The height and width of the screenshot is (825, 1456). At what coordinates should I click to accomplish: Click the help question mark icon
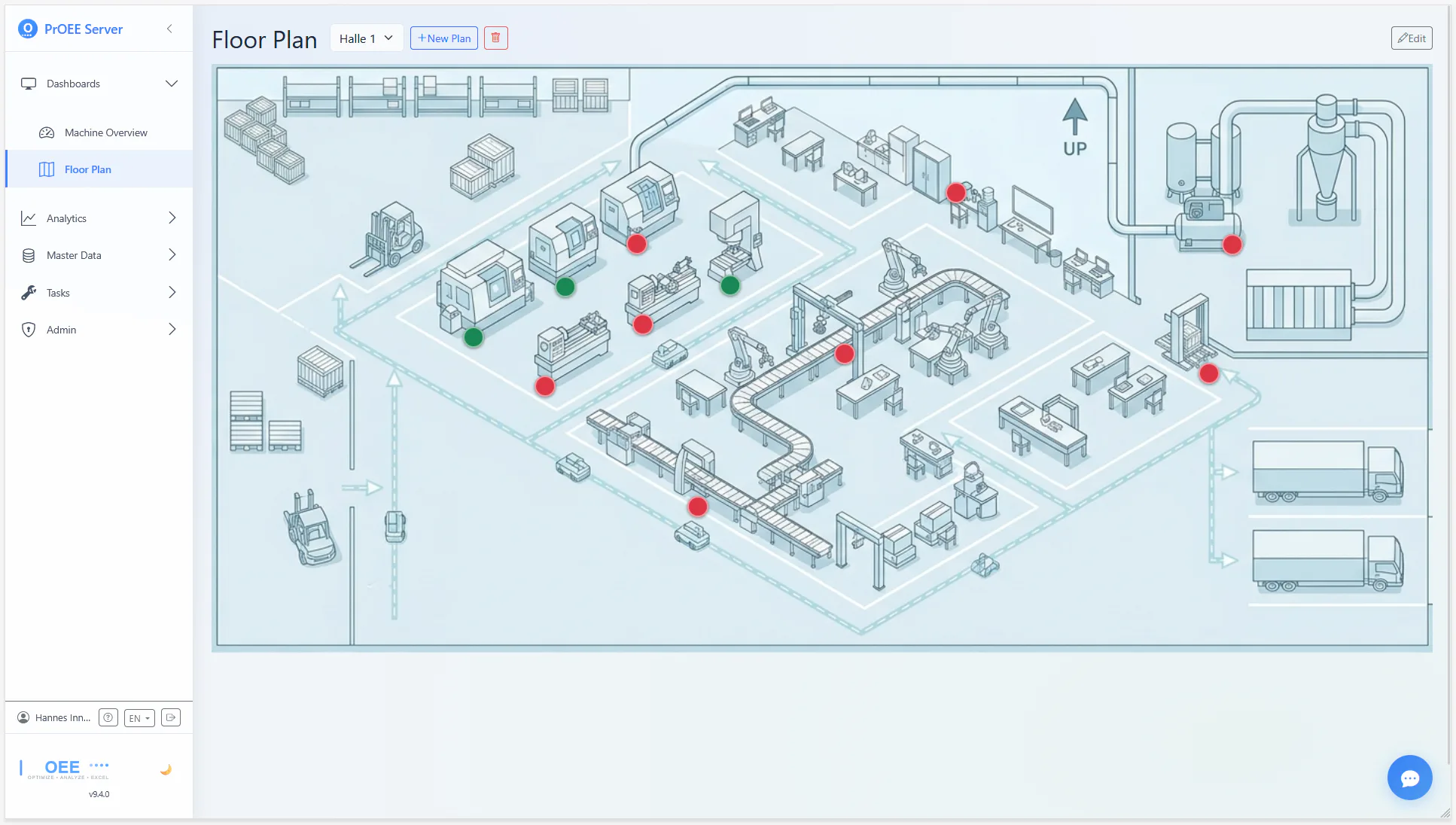click(108, 717)
